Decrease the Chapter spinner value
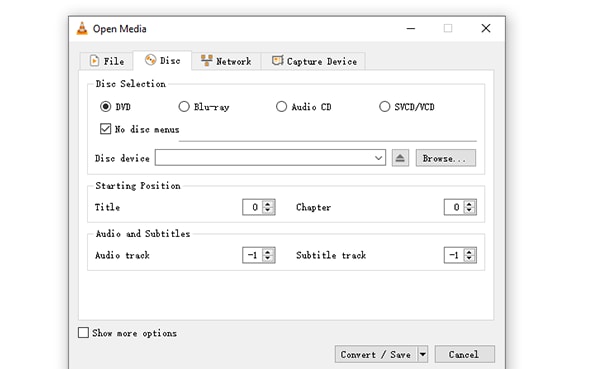The width and height of the screenshot is (595, 369). (469, 211)
